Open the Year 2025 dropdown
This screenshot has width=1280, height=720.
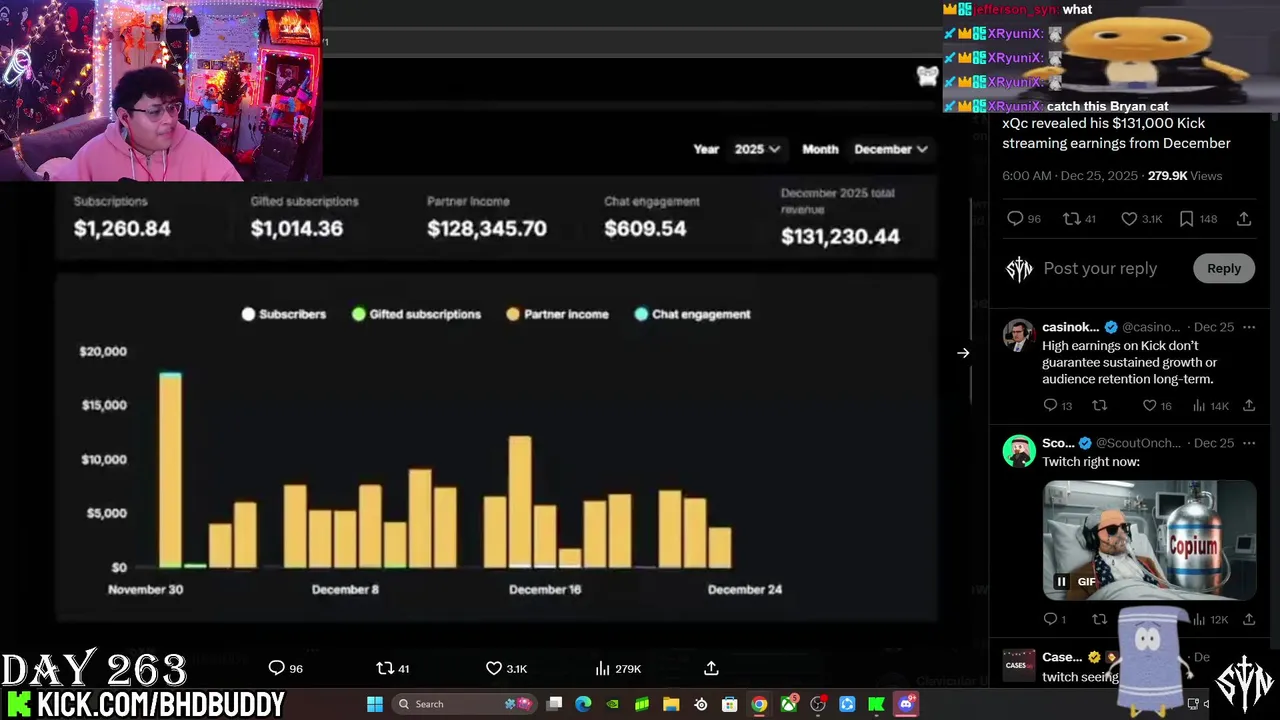tap(757, 149)
